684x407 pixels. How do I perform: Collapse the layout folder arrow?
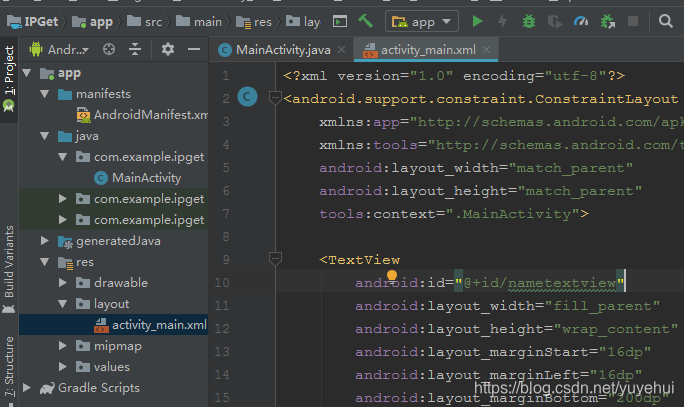(x=63, y=304)
